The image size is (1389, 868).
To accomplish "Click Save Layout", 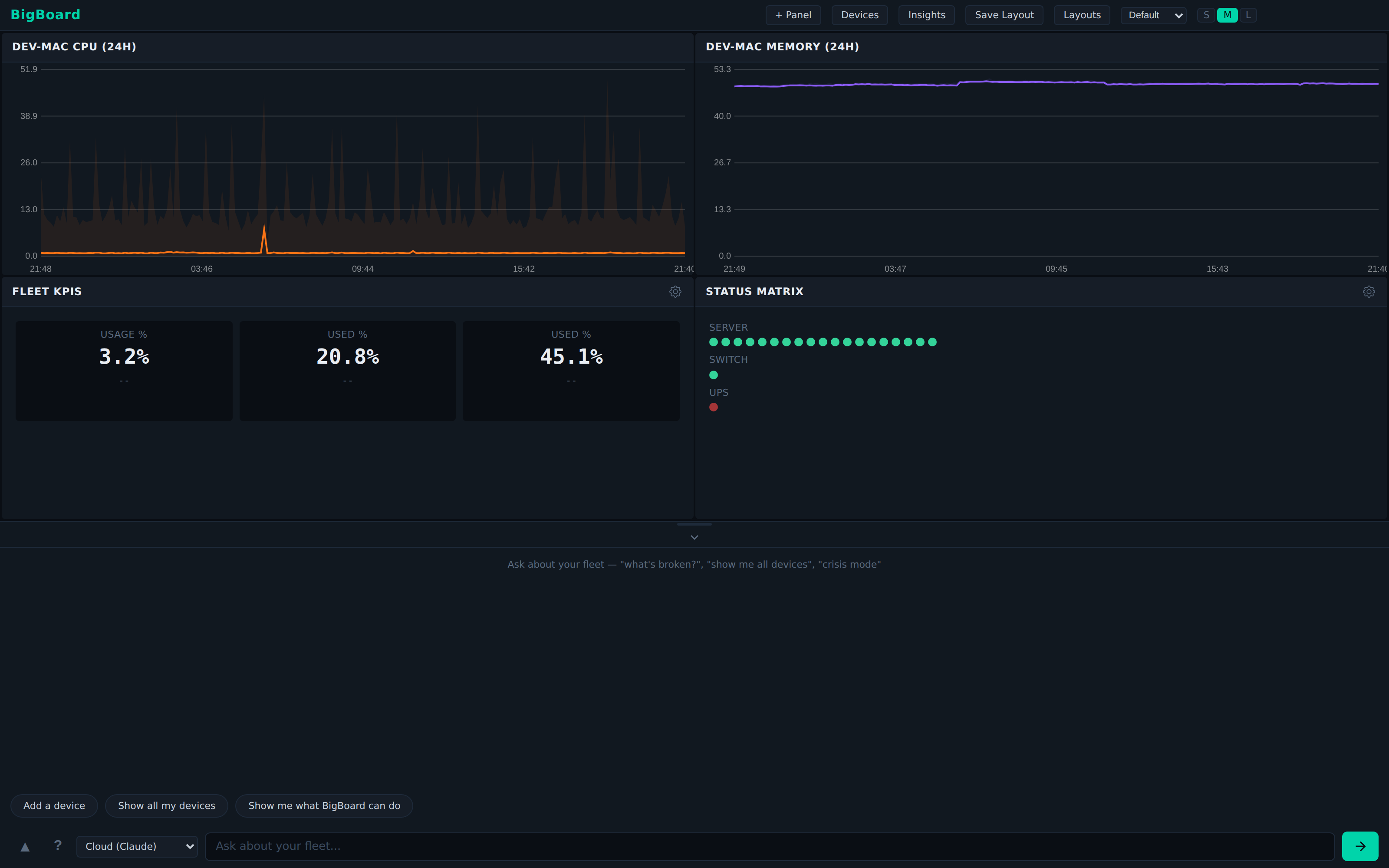I will [x=1004, y=15].
